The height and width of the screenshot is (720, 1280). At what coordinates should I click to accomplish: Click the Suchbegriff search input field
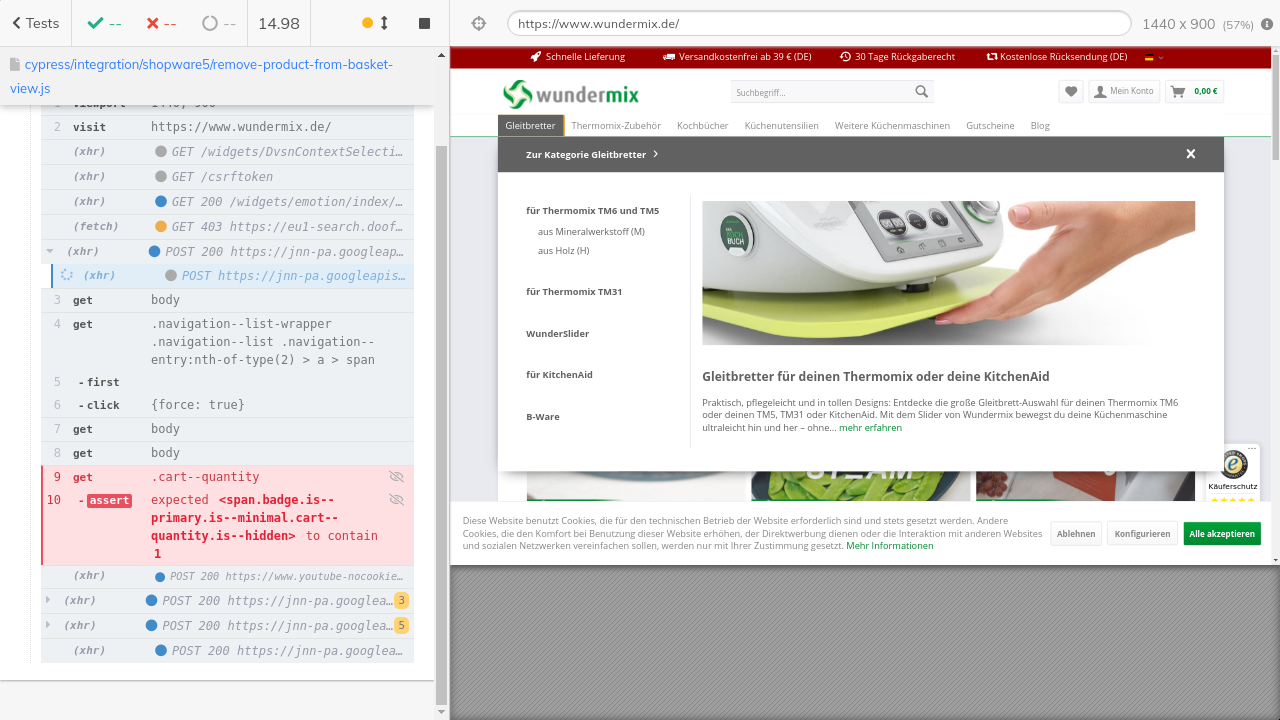tap(820, 92)
